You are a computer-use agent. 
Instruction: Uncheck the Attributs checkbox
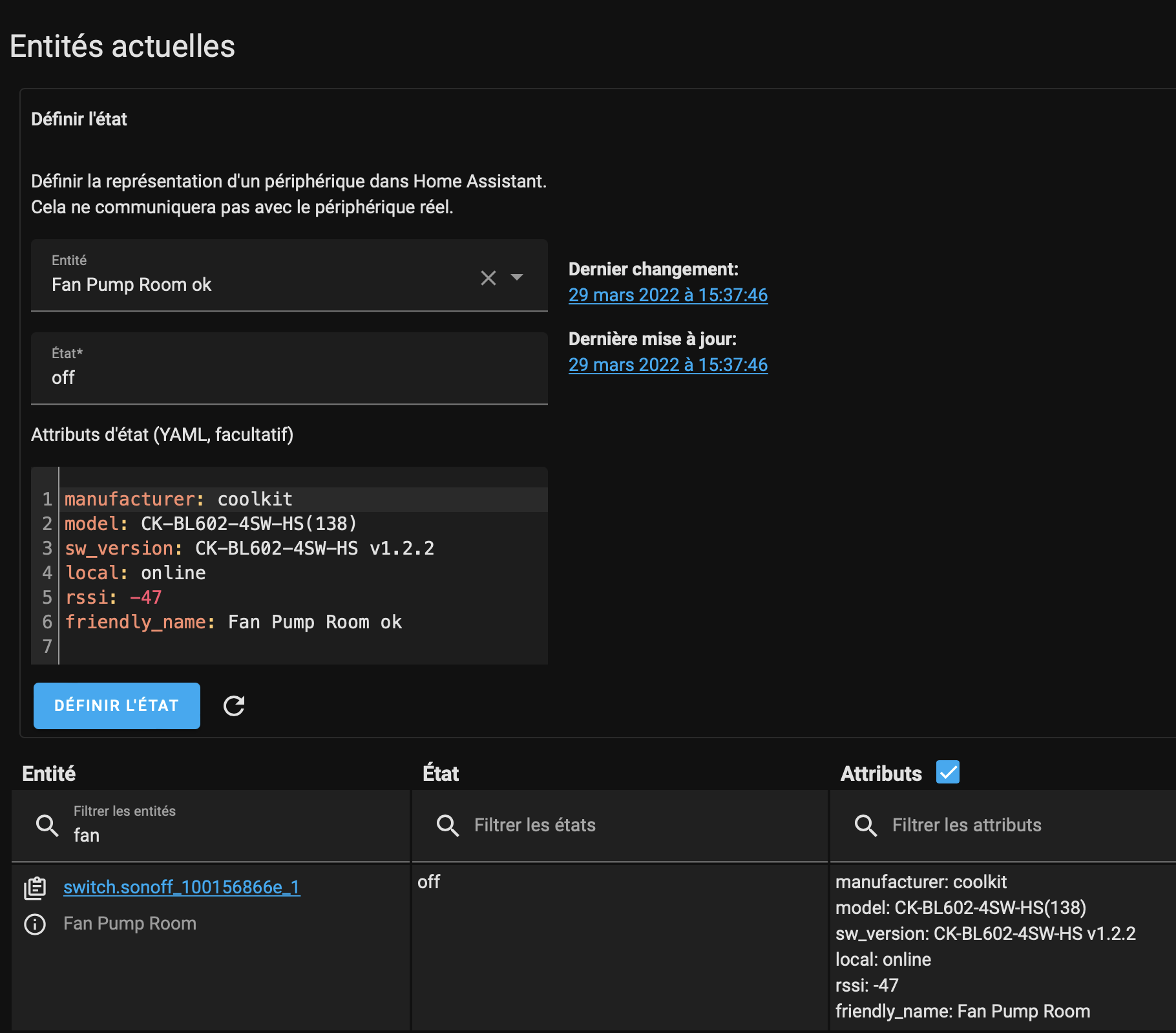click(947, 772)
